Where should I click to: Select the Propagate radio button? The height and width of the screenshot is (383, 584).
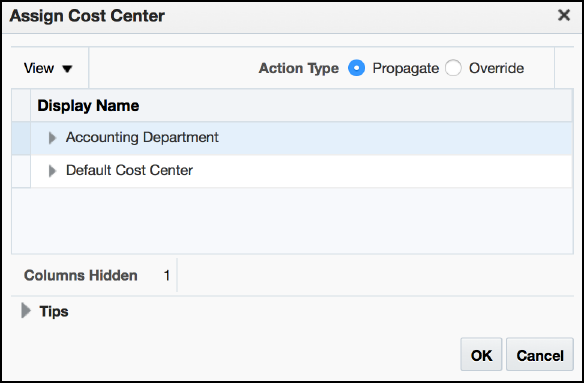(x=356, y=68)
